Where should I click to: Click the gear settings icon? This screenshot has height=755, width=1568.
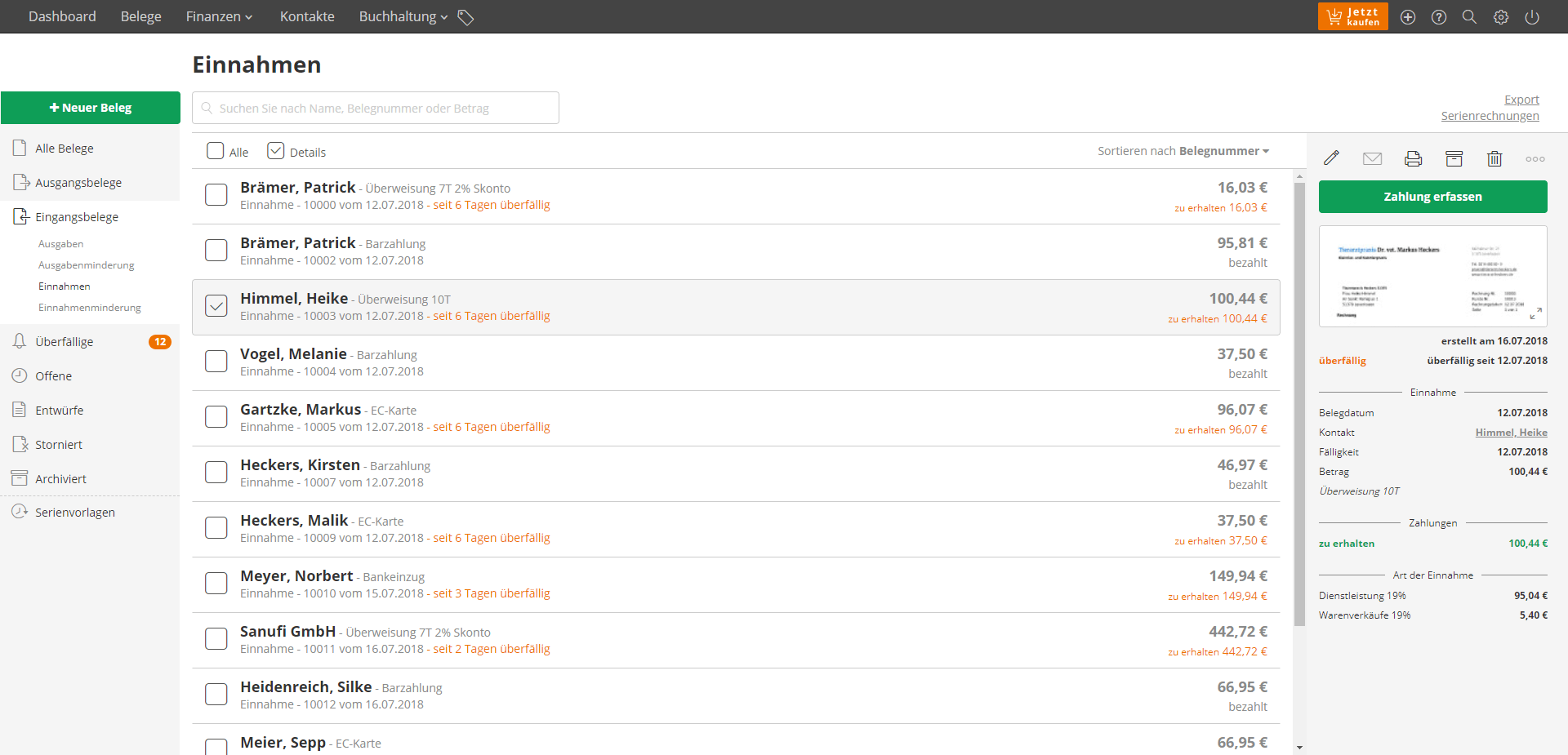(1500, 17)
